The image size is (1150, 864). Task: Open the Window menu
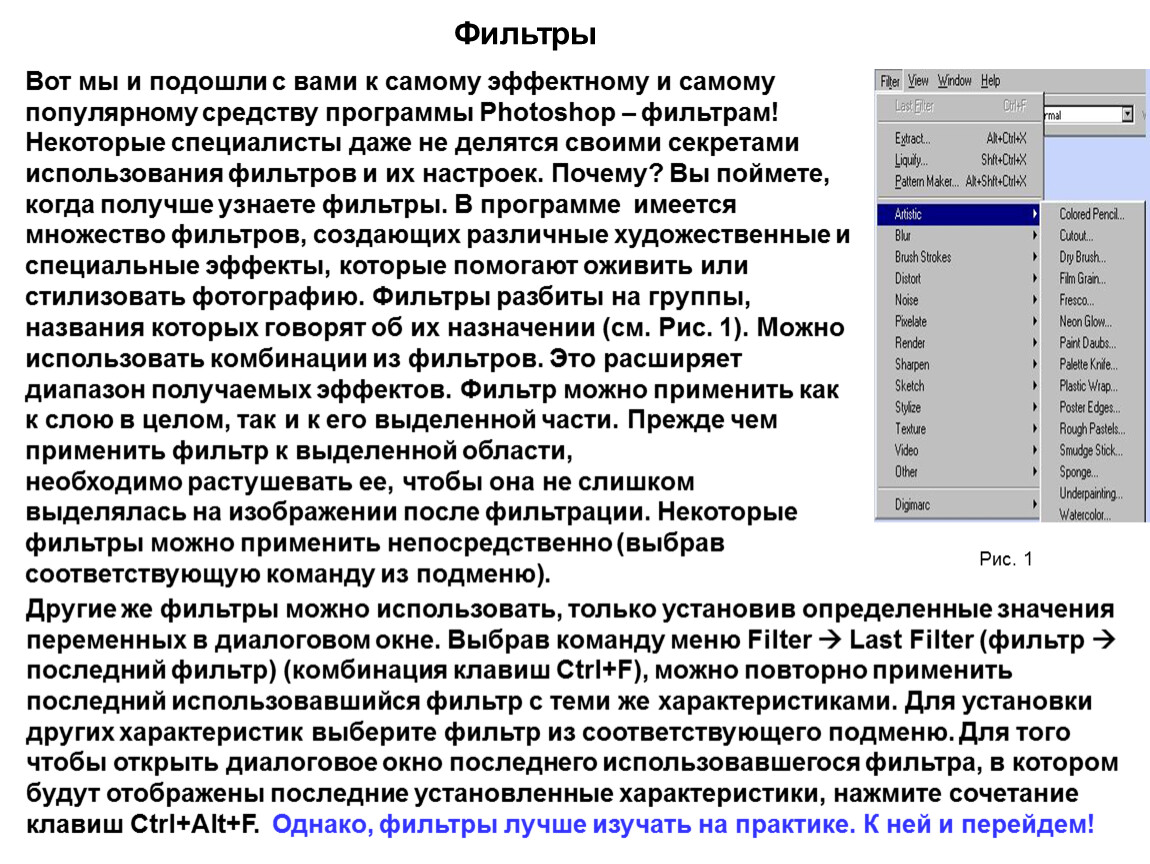pos(954,81)
